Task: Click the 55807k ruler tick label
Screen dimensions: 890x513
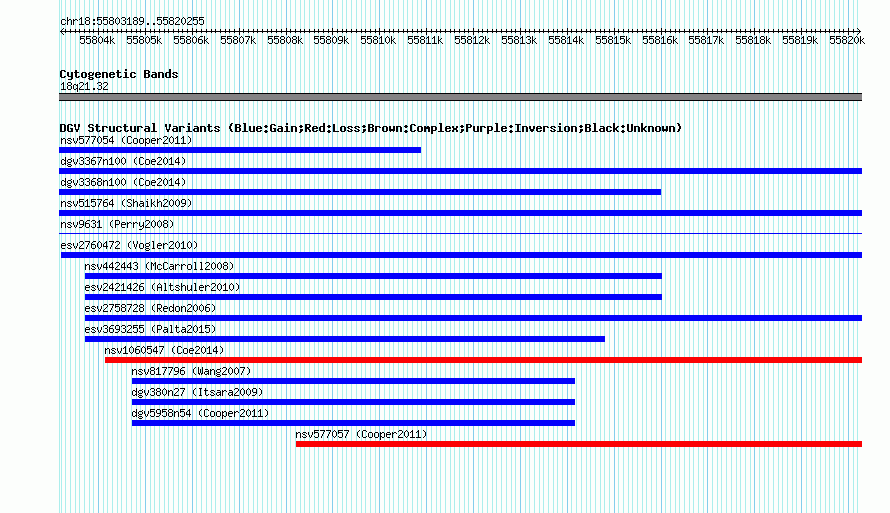Action: pyautogui.click(x=238, y=40)
